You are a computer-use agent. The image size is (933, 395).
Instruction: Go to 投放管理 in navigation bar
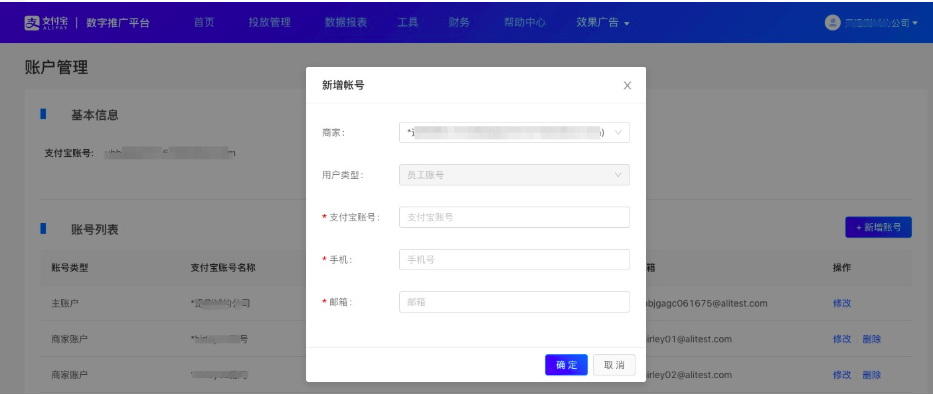[x=270, y=23]
